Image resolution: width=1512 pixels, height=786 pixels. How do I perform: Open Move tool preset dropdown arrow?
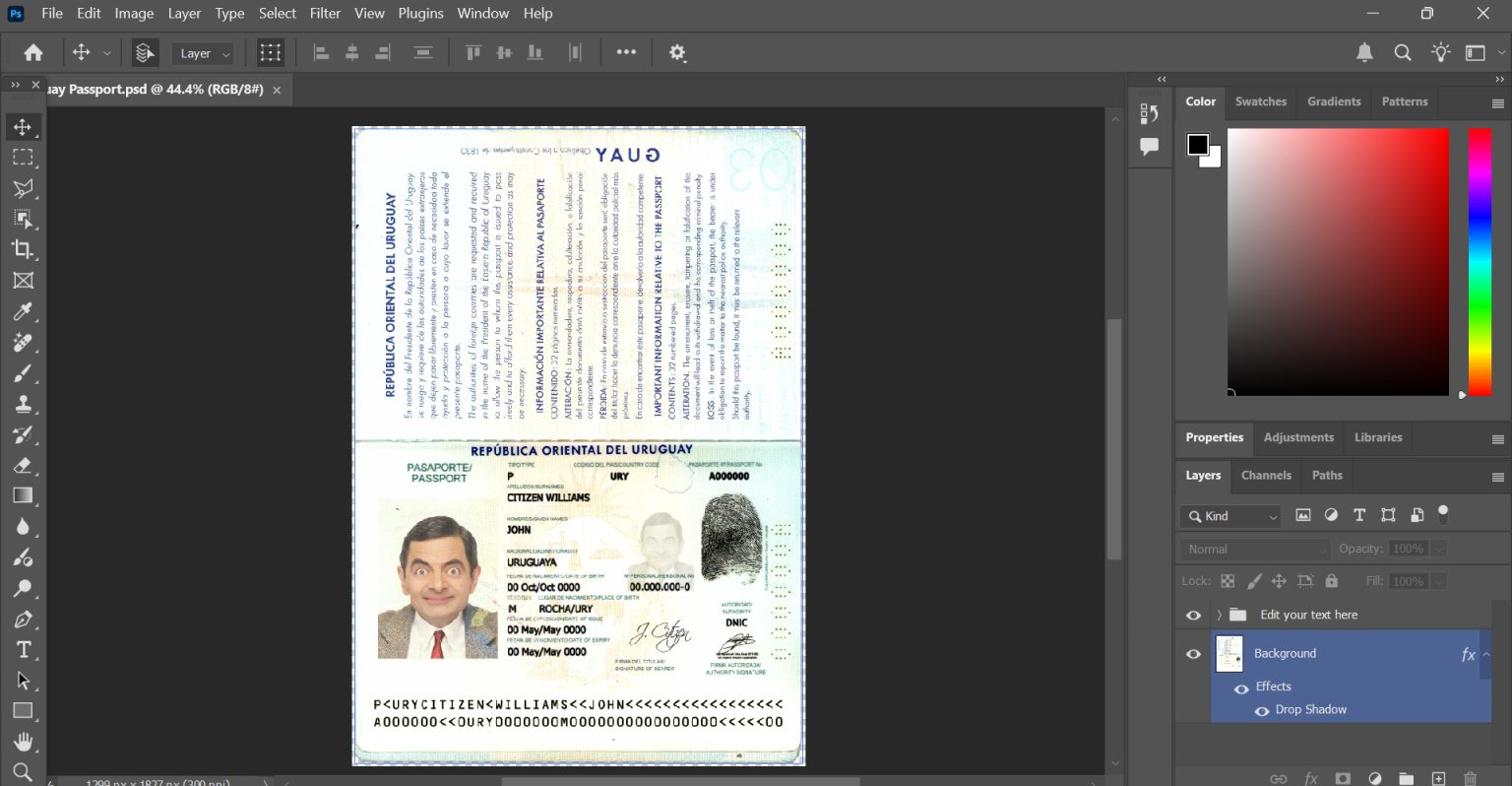(107, 53)
